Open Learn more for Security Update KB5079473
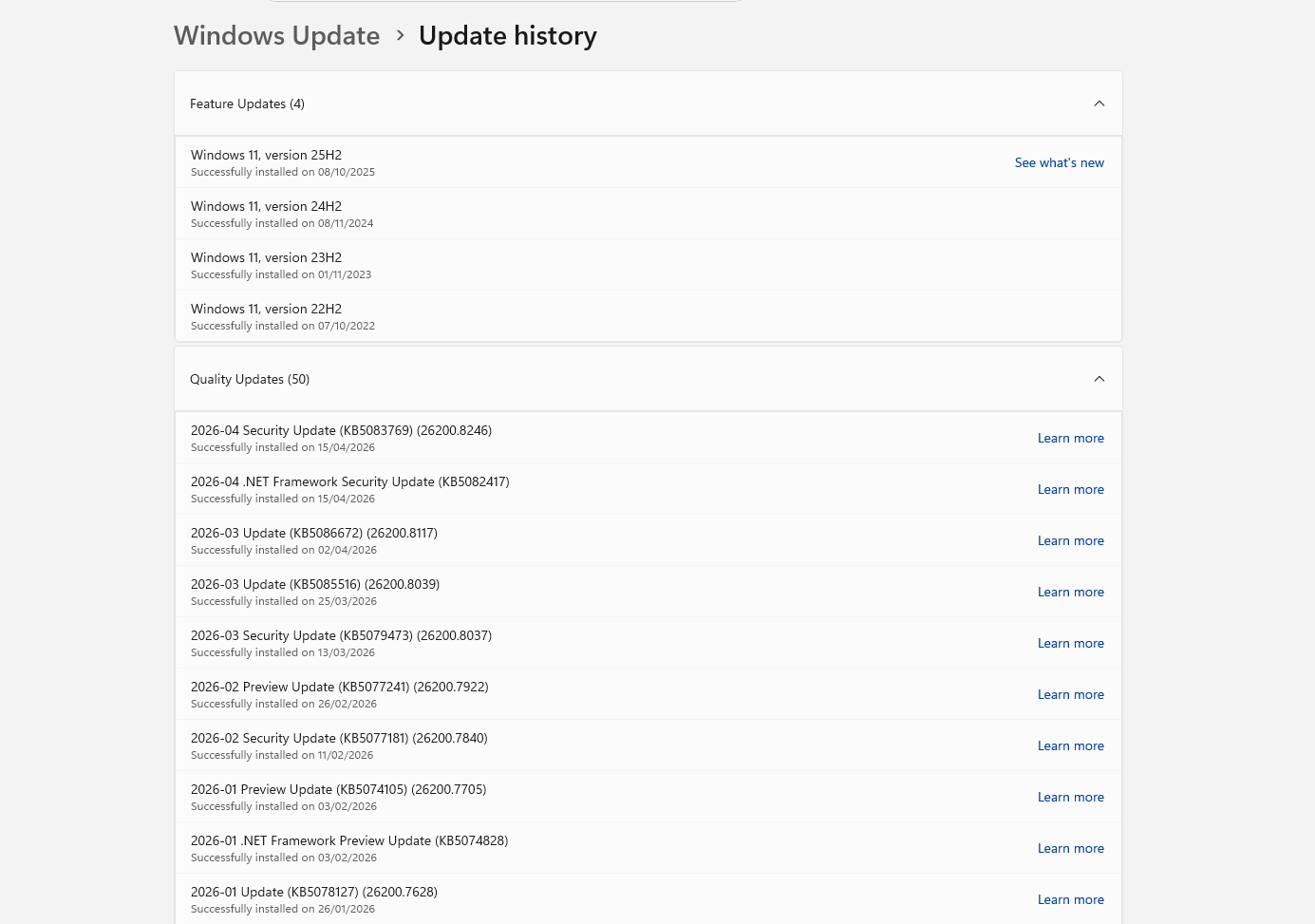This screenshot has width=1315, height=924. coord(1070,643)
